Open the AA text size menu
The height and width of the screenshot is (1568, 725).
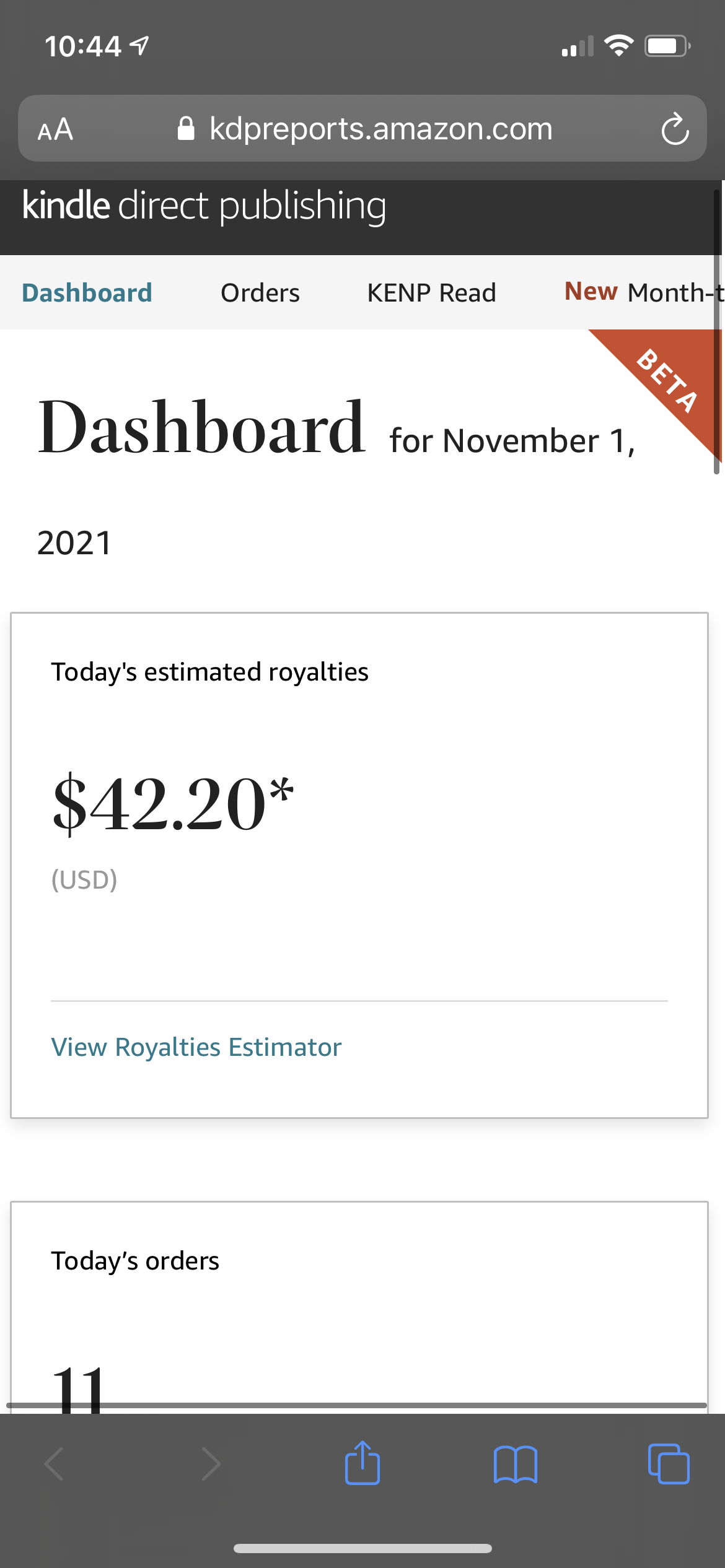click(x=56, y=129)
